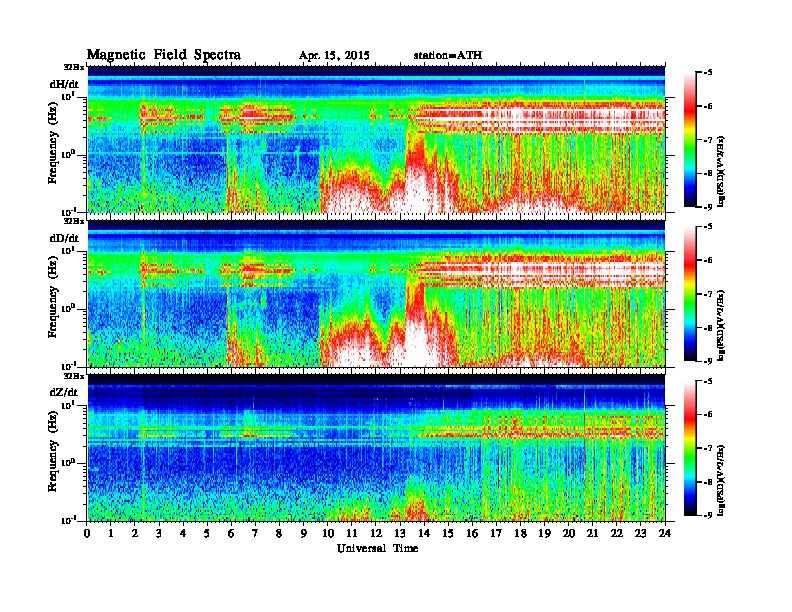The height and width of the screenshot is (612, 792).
Task: Click the dH/dt panel color scale bar
Action: pos(690,140)
